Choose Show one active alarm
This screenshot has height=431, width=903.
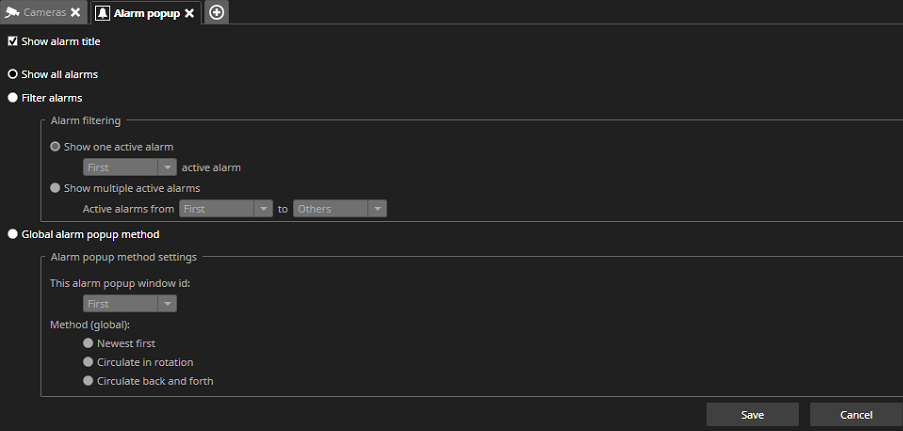coord(56,146)
